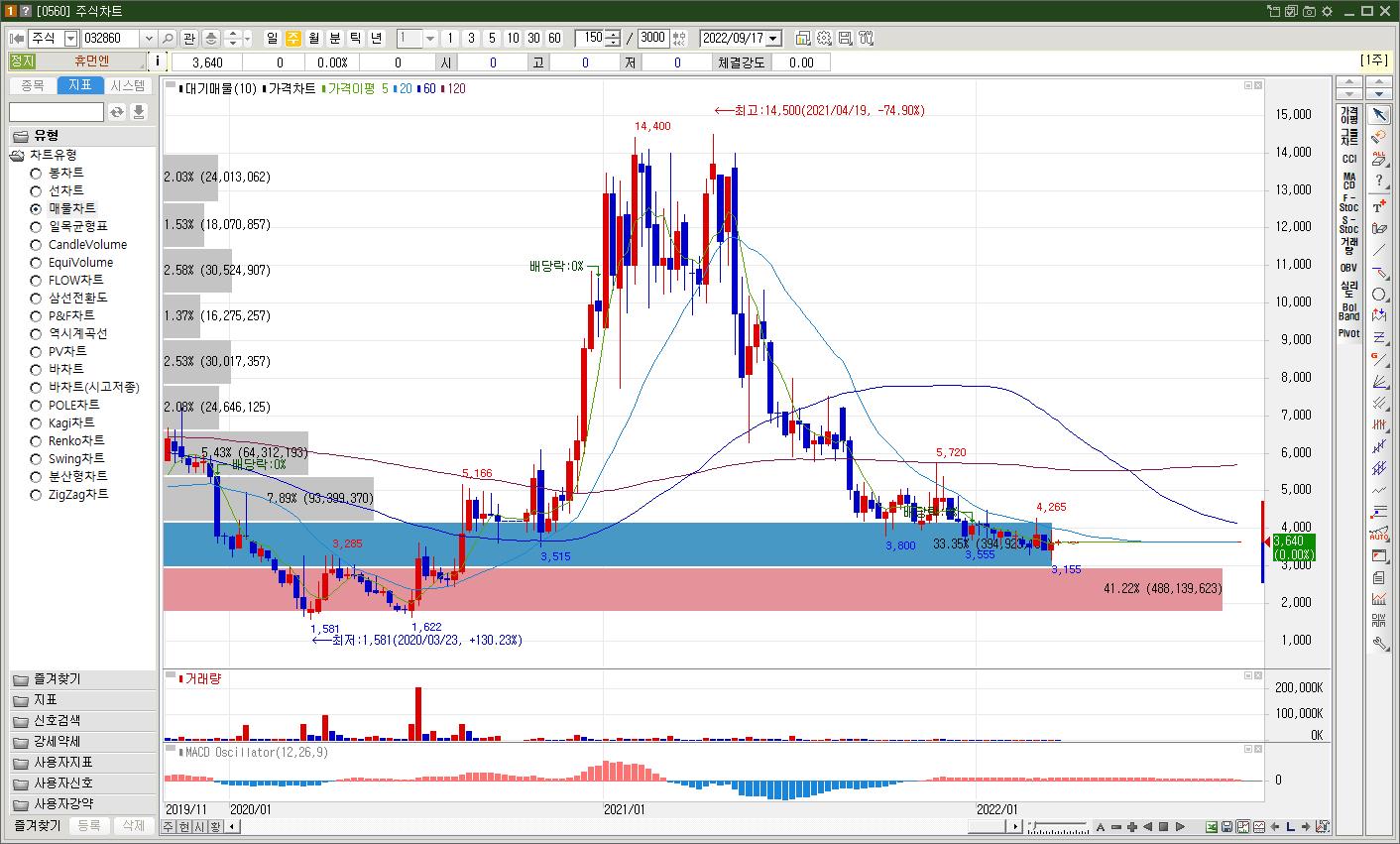1400x844 pixels.
Task: Select the EquiVolume radio option
Action: coord(36,263)
